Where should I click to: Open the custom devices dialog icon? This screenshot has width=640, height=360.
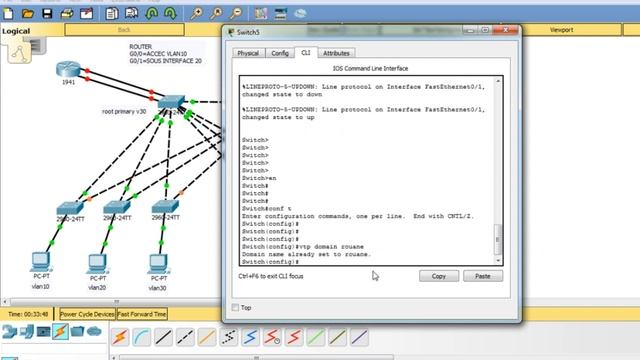point(281,14)
